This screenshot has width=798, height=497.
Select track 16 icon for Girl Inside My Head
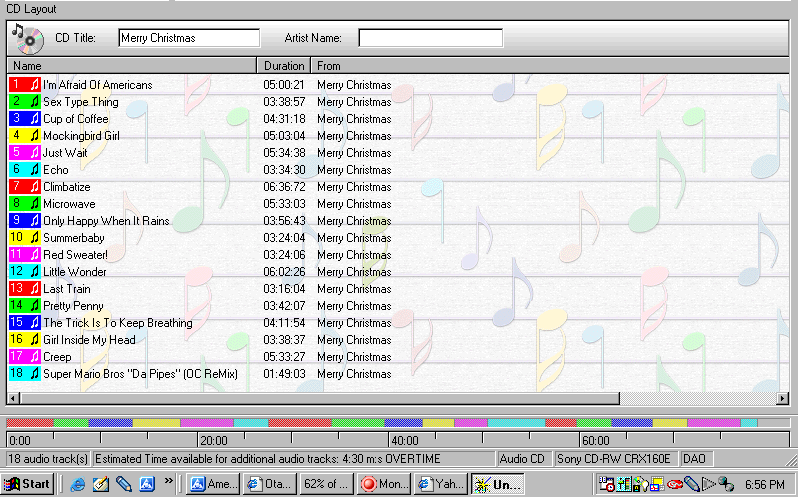pos(25,339)
